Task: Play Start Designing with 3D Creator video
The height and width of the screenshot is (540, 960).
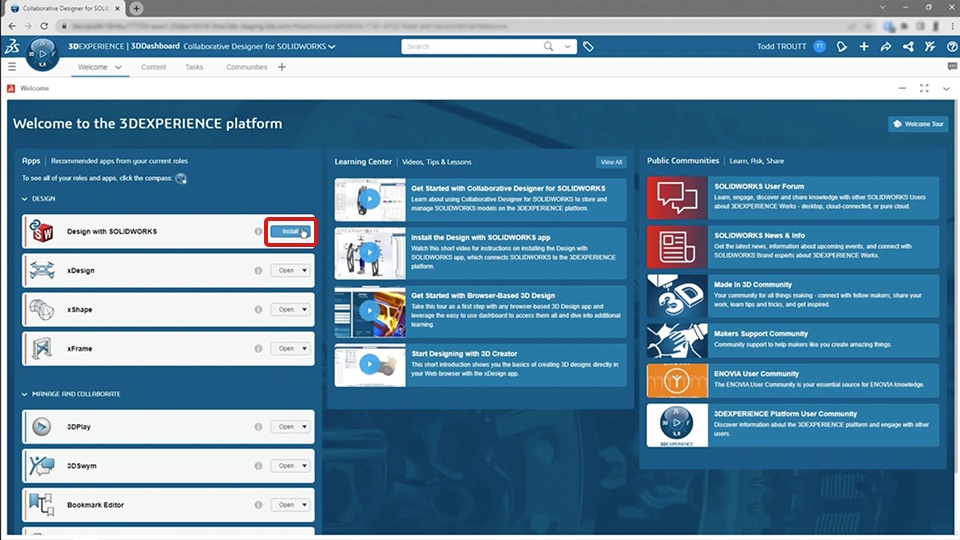Action: pyautogui.click(x=369, y=364)
